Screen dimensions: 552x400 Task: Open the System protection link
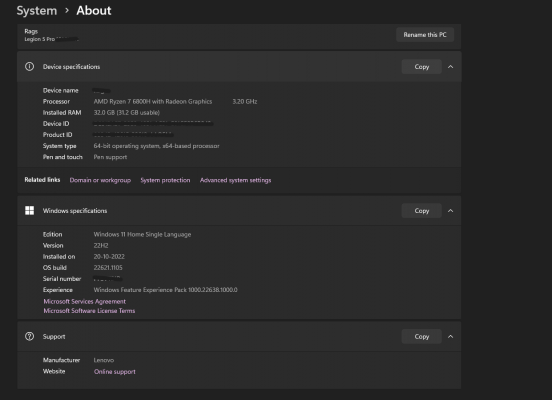165,180
